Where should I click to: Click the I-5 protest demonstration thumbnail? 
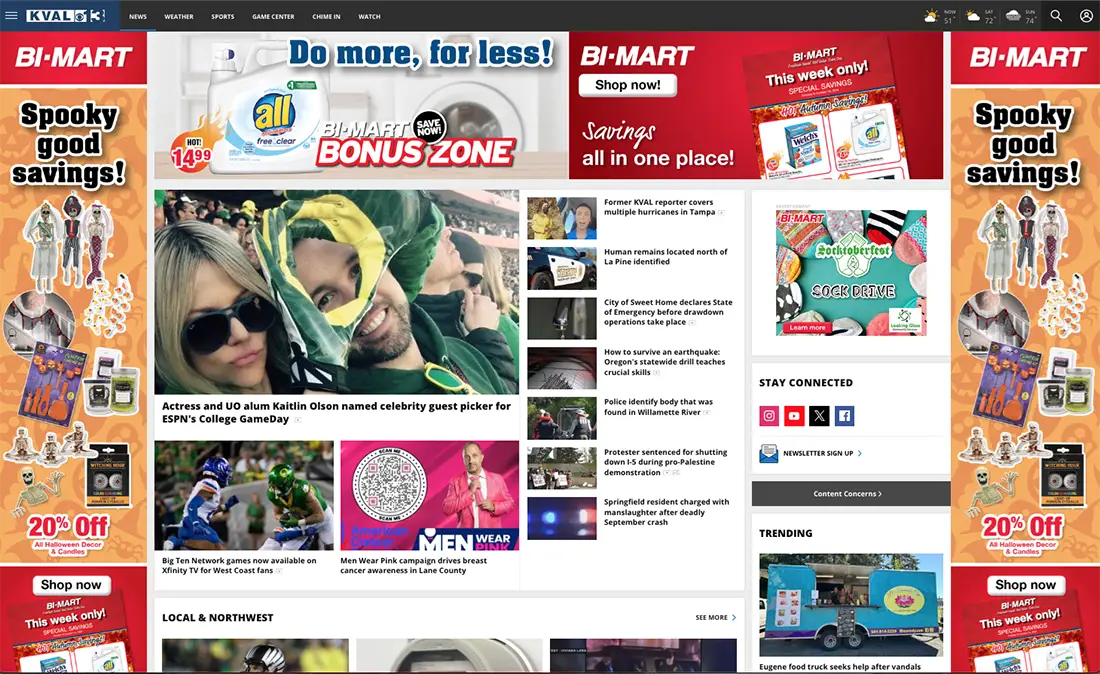click(x=562, y=469)
